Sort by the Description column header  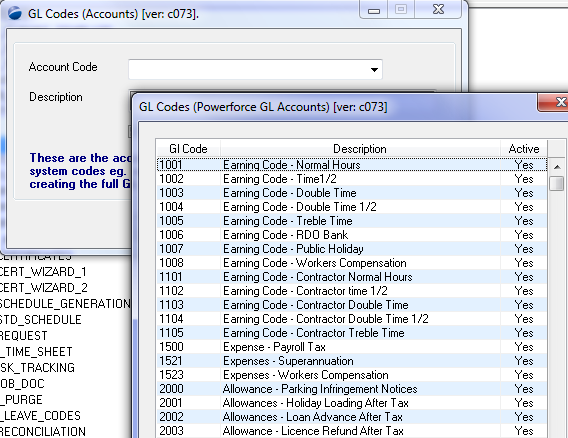tap(360, 149)
